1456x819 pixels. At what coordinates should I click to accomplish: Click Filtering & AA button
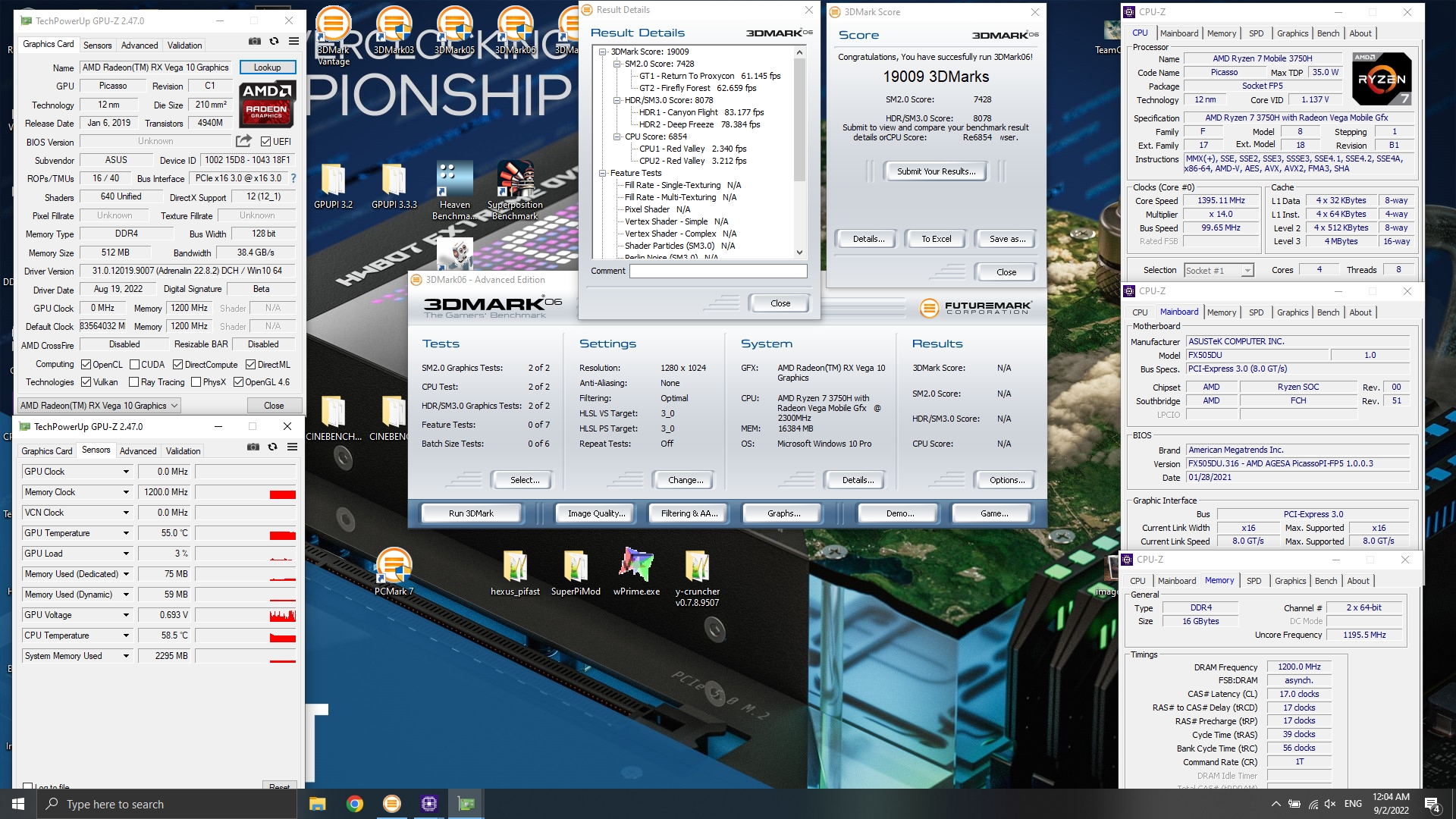point(689,513)
